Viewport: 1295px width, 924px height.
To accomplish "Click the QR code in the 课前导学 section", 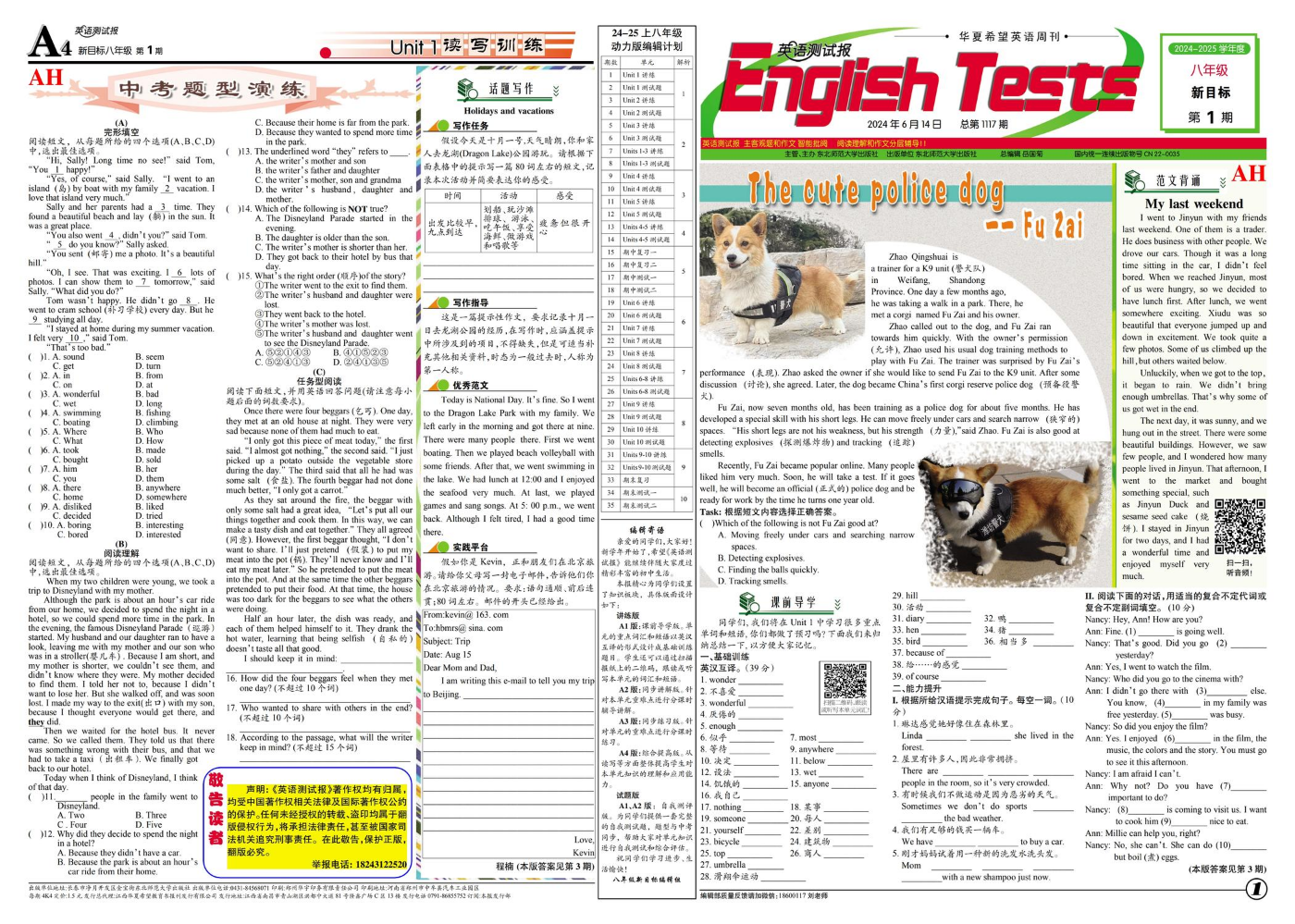I will pos(845,681).
